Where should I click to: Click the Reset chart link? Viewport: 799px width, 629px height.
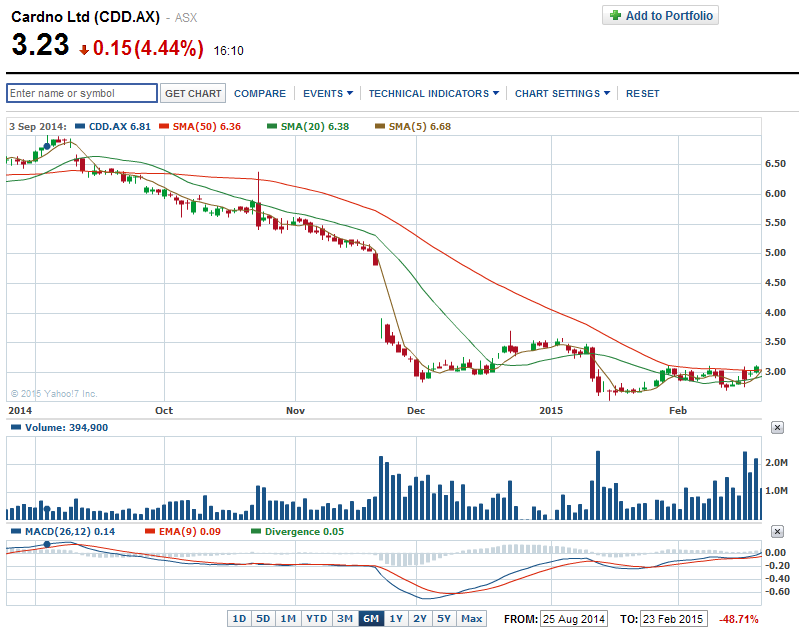(x=643, y=93)
